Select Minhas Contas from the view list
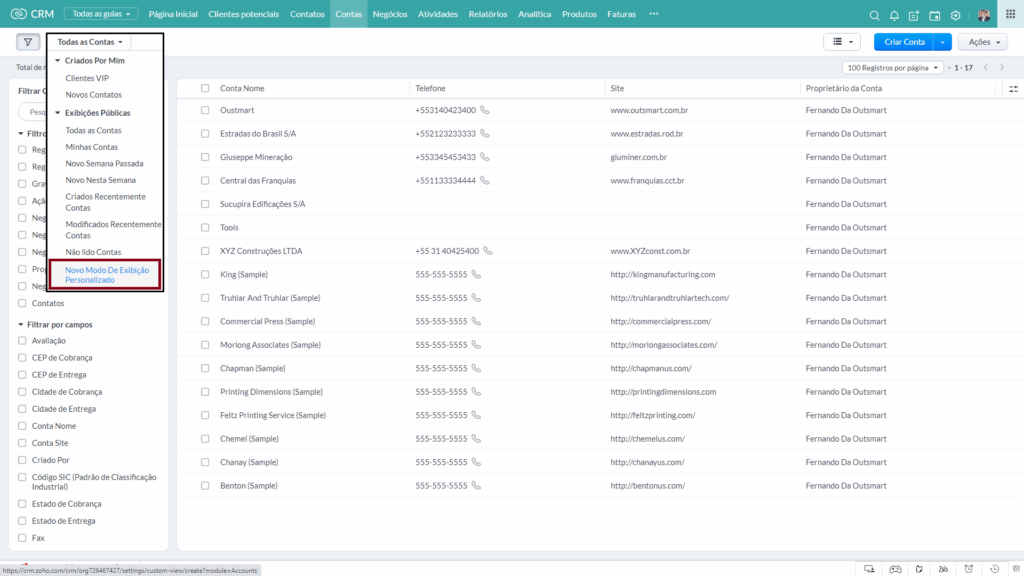This screenshot has height=576, width=1024. [x=91, y=147]
